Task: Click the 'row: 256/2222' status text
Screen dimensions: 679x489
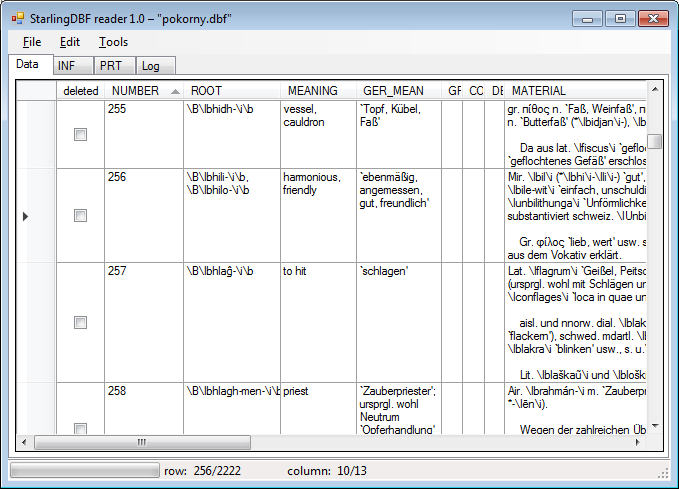Action: 202,471
